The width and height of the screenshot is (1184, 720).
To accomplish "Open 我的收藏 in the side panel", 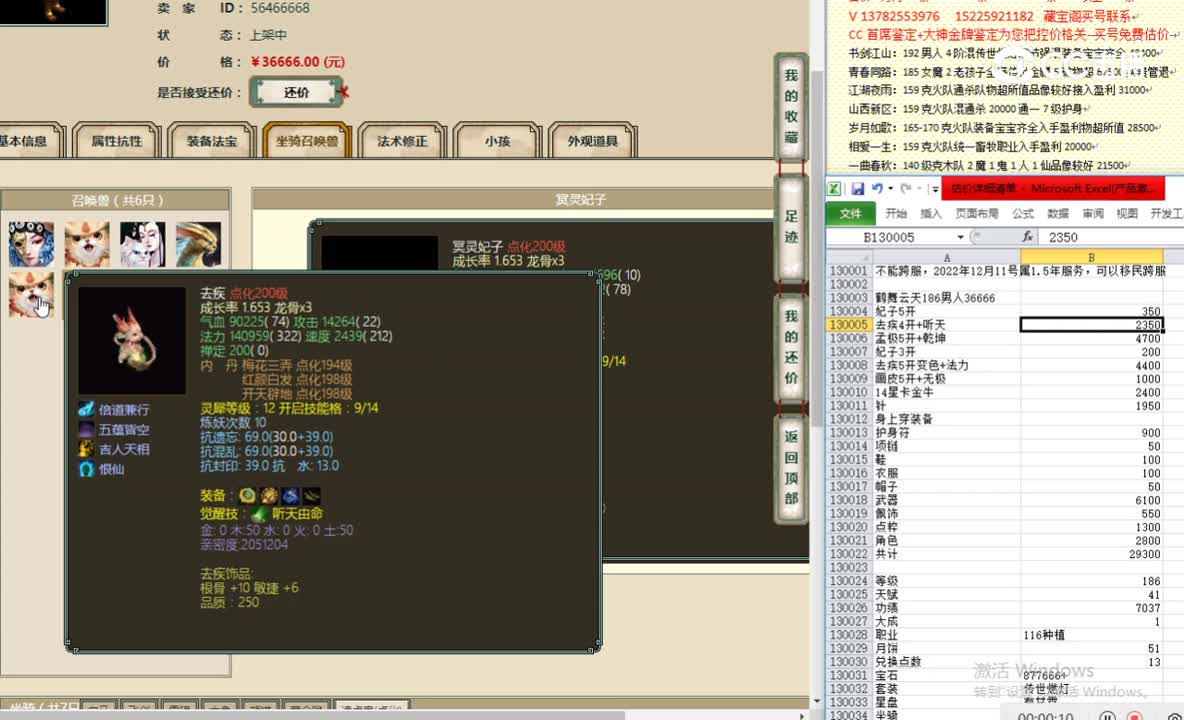I will tap(791, 106).
